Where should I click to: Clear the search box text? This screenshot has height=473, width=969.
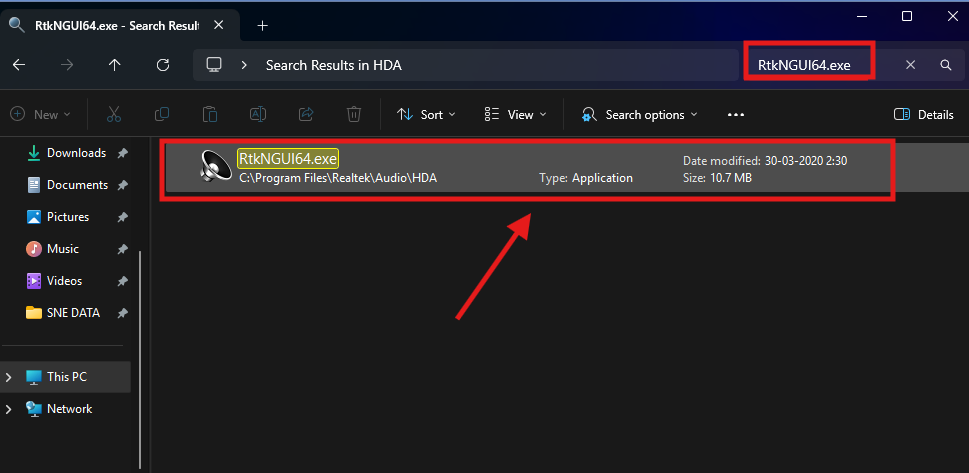[910, 65]
